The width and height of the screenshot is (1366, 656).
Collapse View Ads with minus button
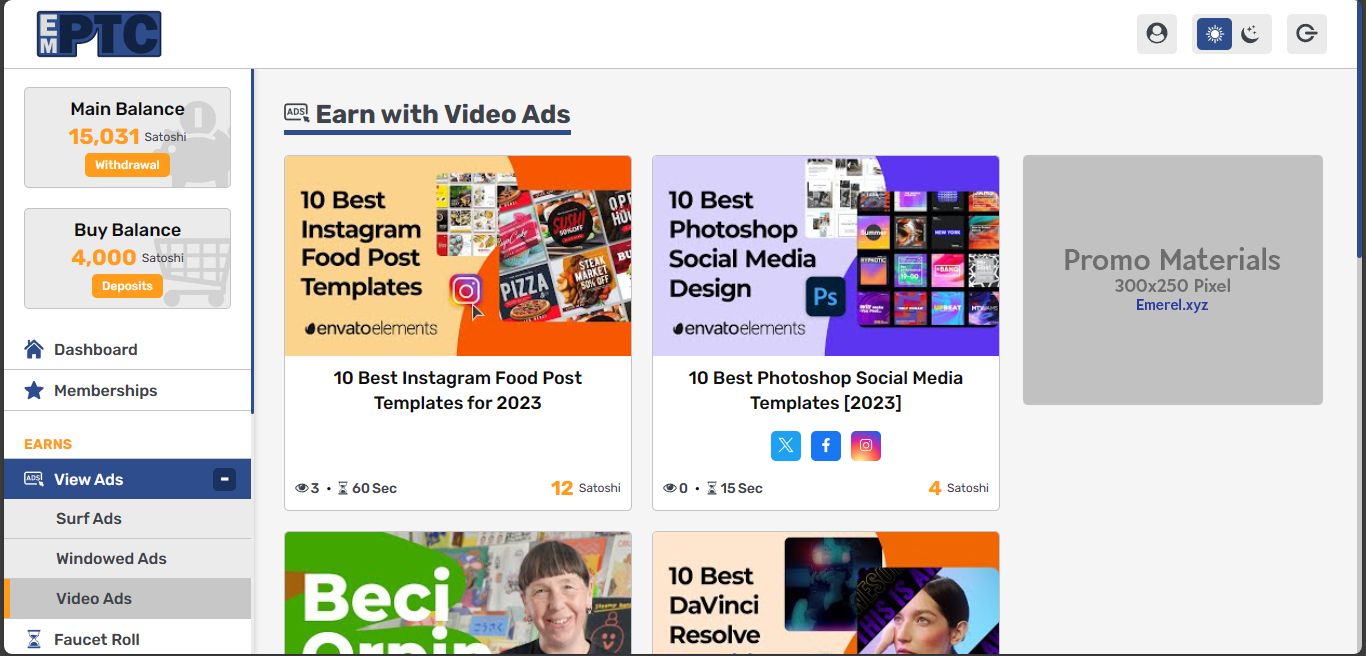(x=225, y=479)
